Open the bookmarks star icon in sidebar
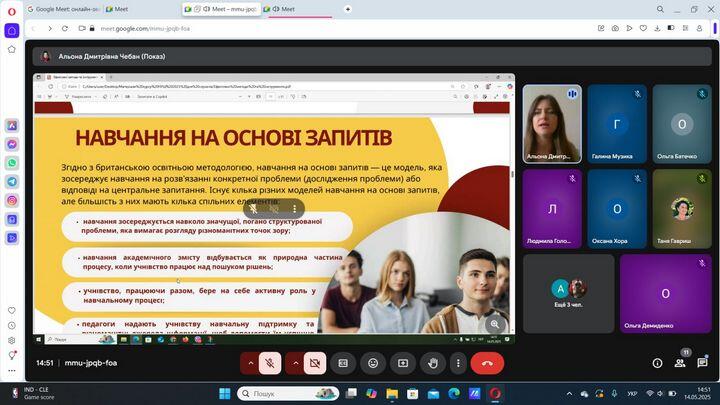Image resolution: width=720 pixels, height=405 pixels. [12, 49]
